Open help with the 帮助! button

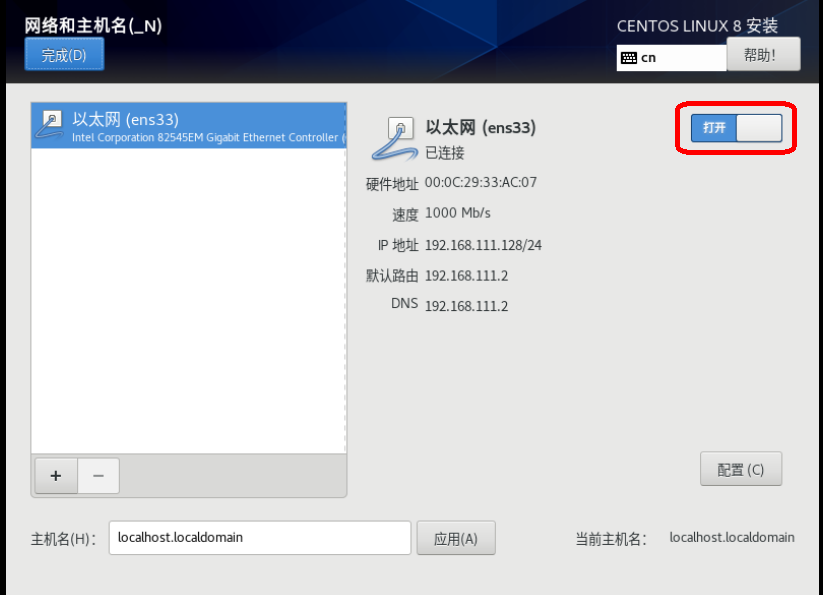764,54
